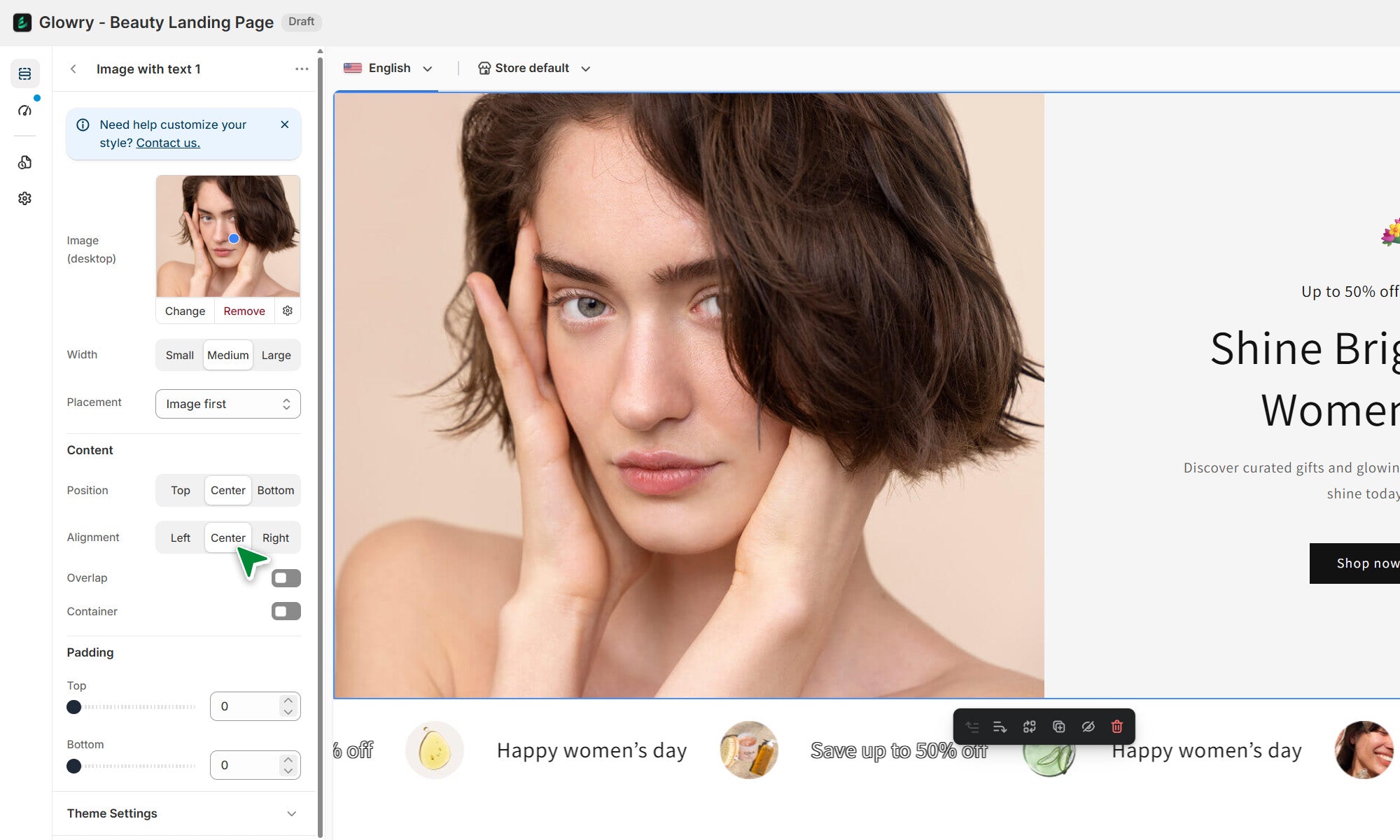Click image settings gear beside Remove
This screenshot has width=1400, height=840.
[x=288, y=311]
